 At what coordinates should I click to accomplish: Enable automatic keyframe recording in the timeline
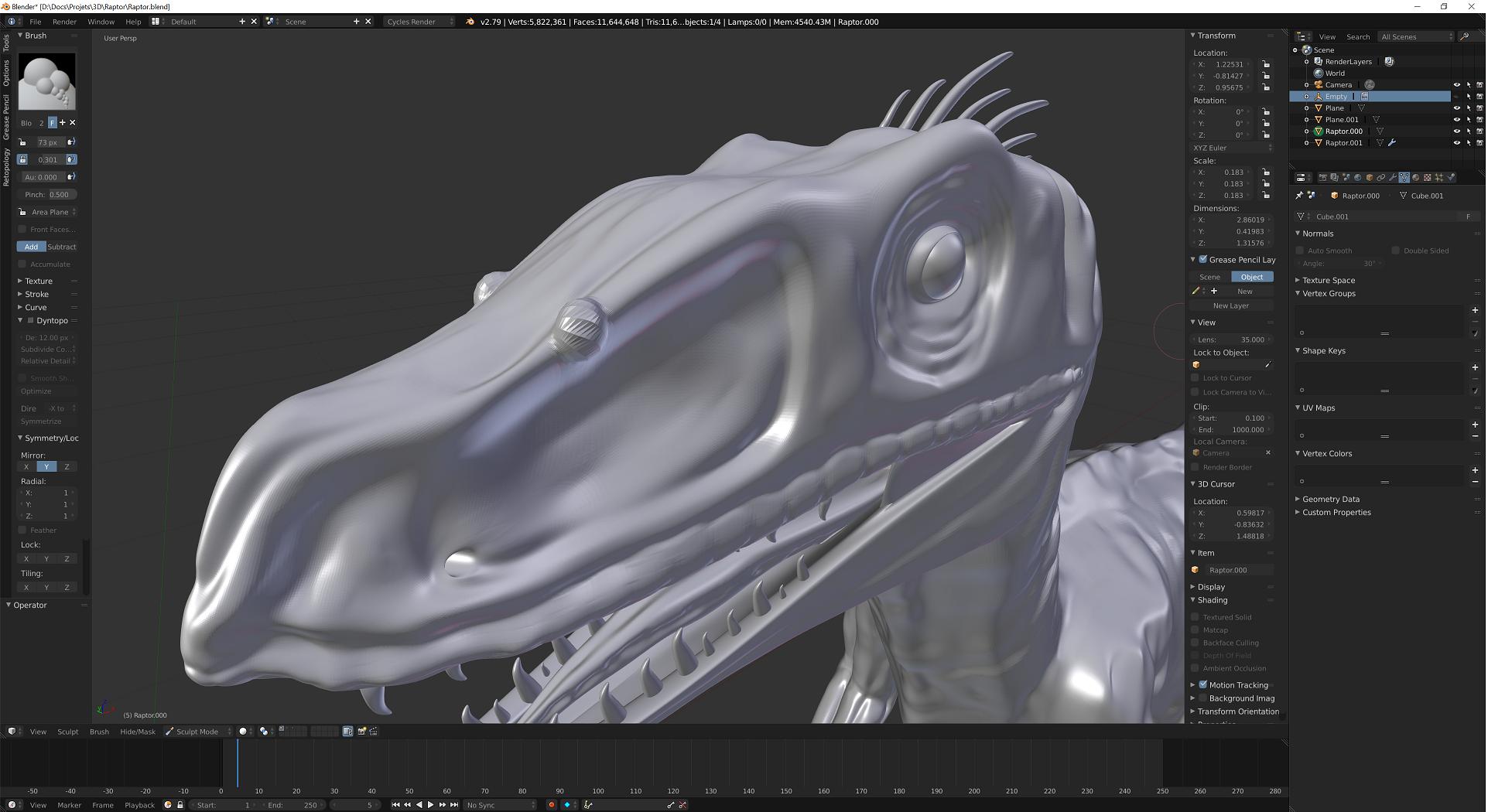[x=552, y=805]
